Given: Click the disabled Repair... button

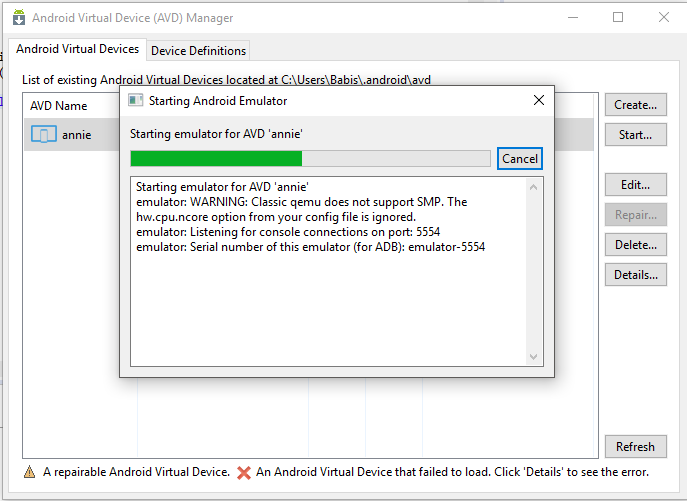Looking at the screenshot, I should [x=635, y=215].
